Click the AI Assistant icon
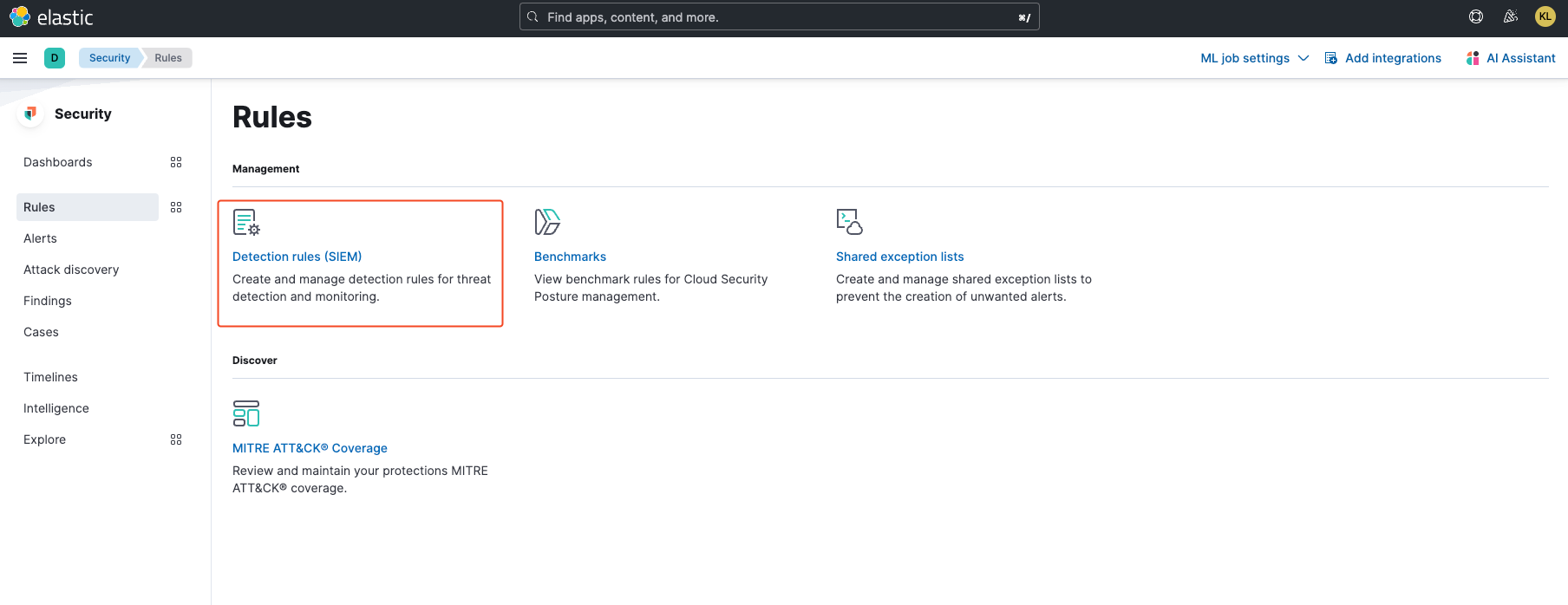 pos(1473,58)
